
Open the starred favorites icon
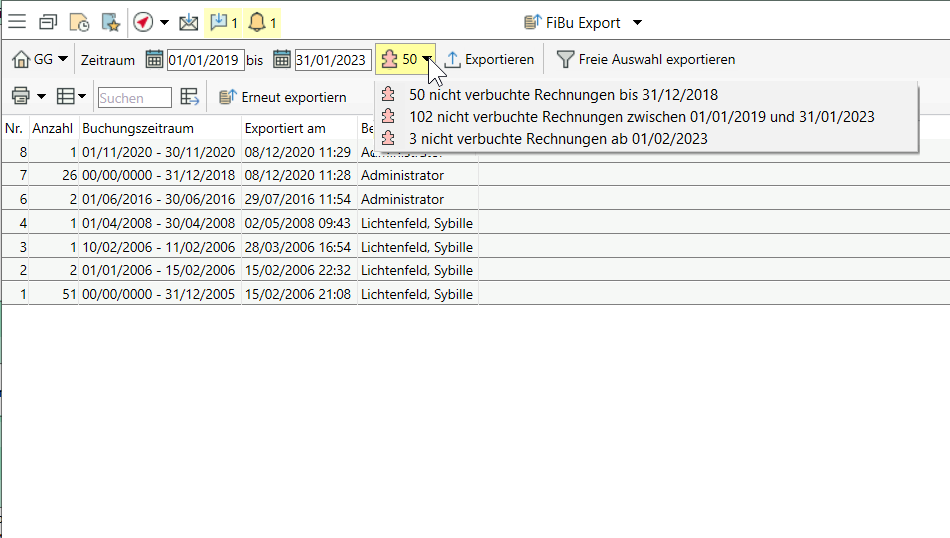[x=110, y=22]
